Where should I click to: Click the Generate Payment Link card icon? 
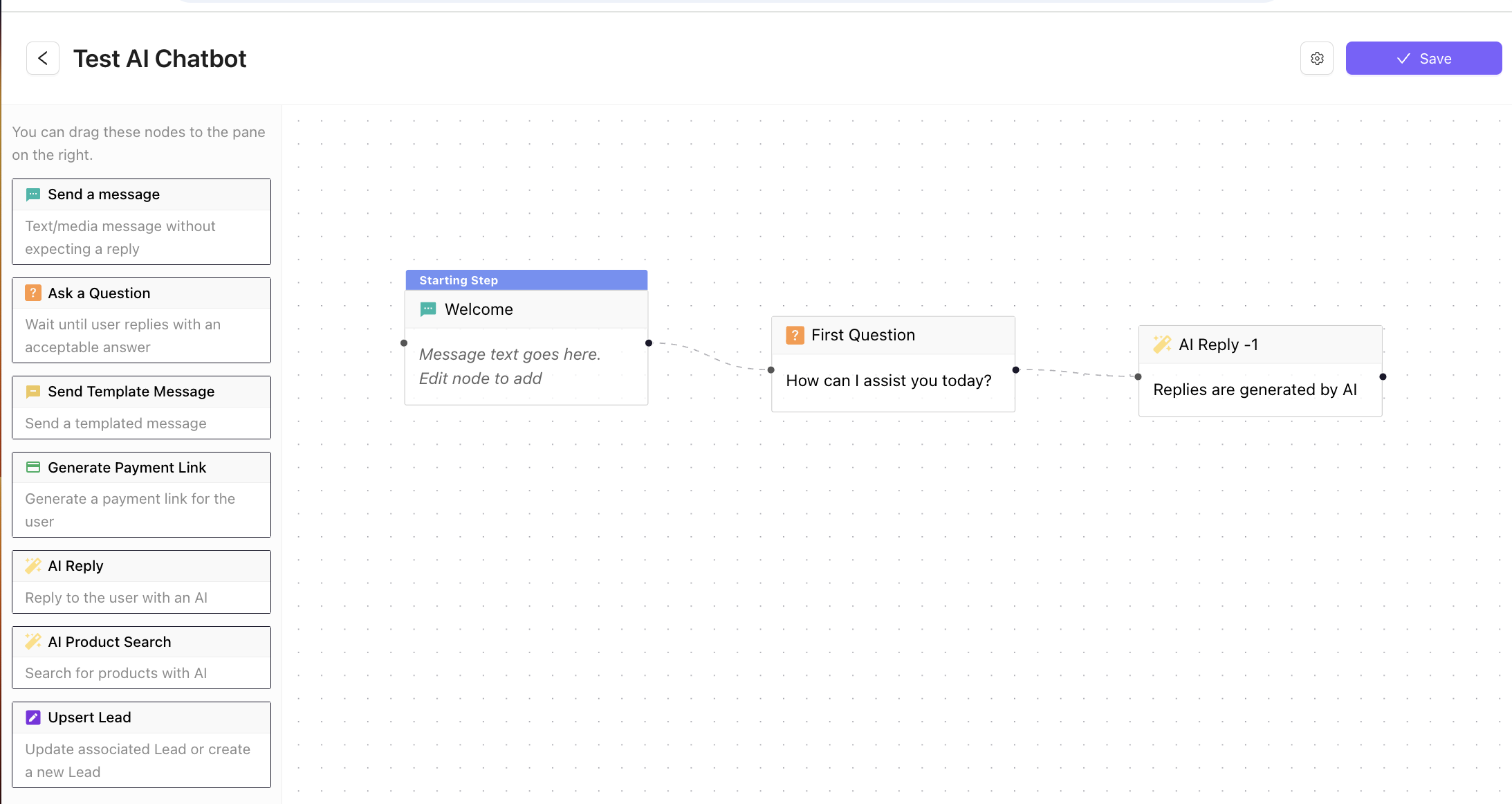point(33,468)
